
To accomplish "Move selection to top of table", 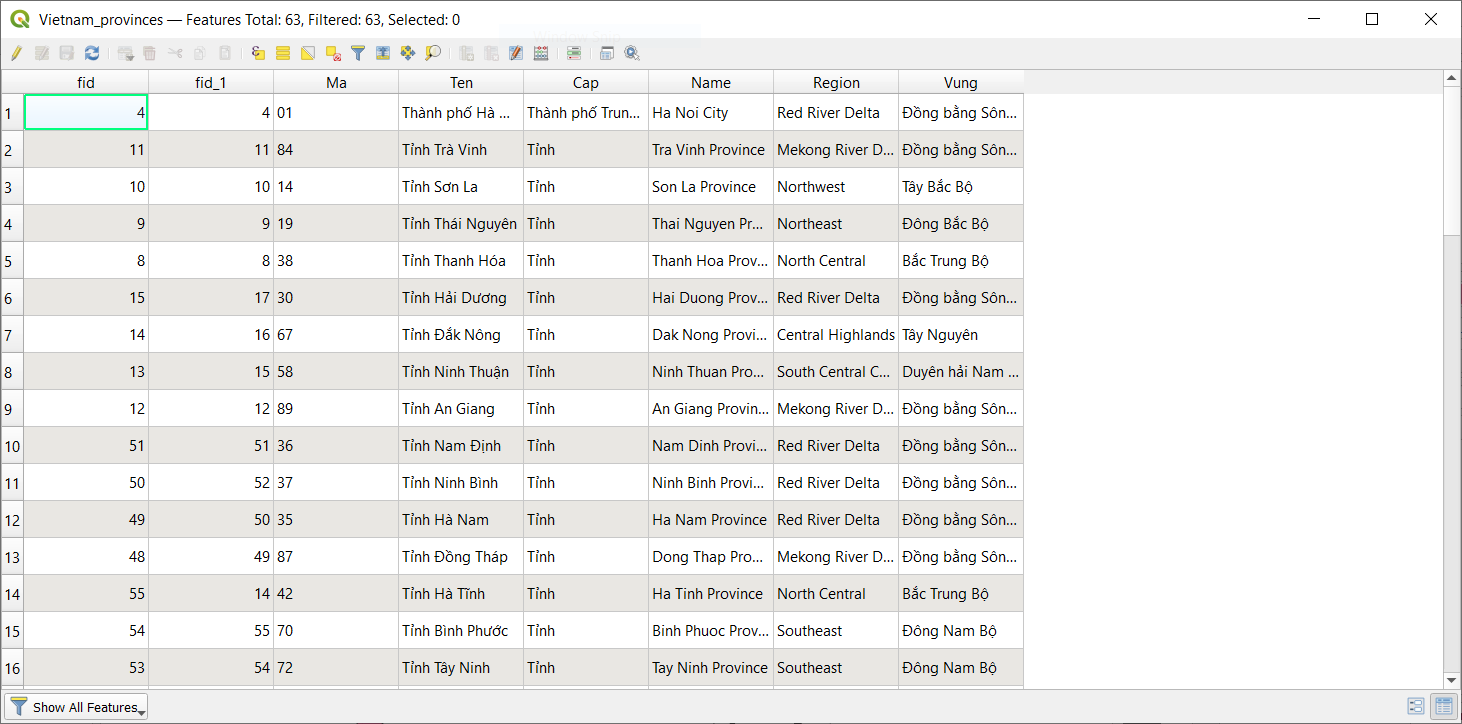I will point(383,53).
